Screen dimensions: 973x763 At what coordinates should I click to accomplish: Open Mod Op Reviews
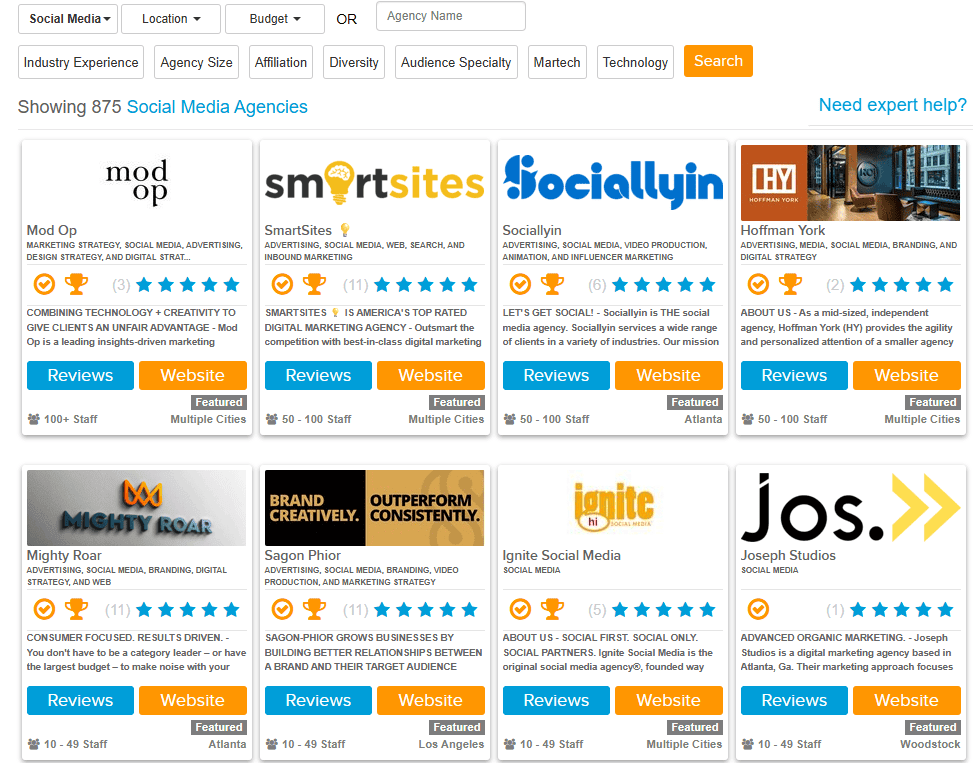click(x=80, y=375)
